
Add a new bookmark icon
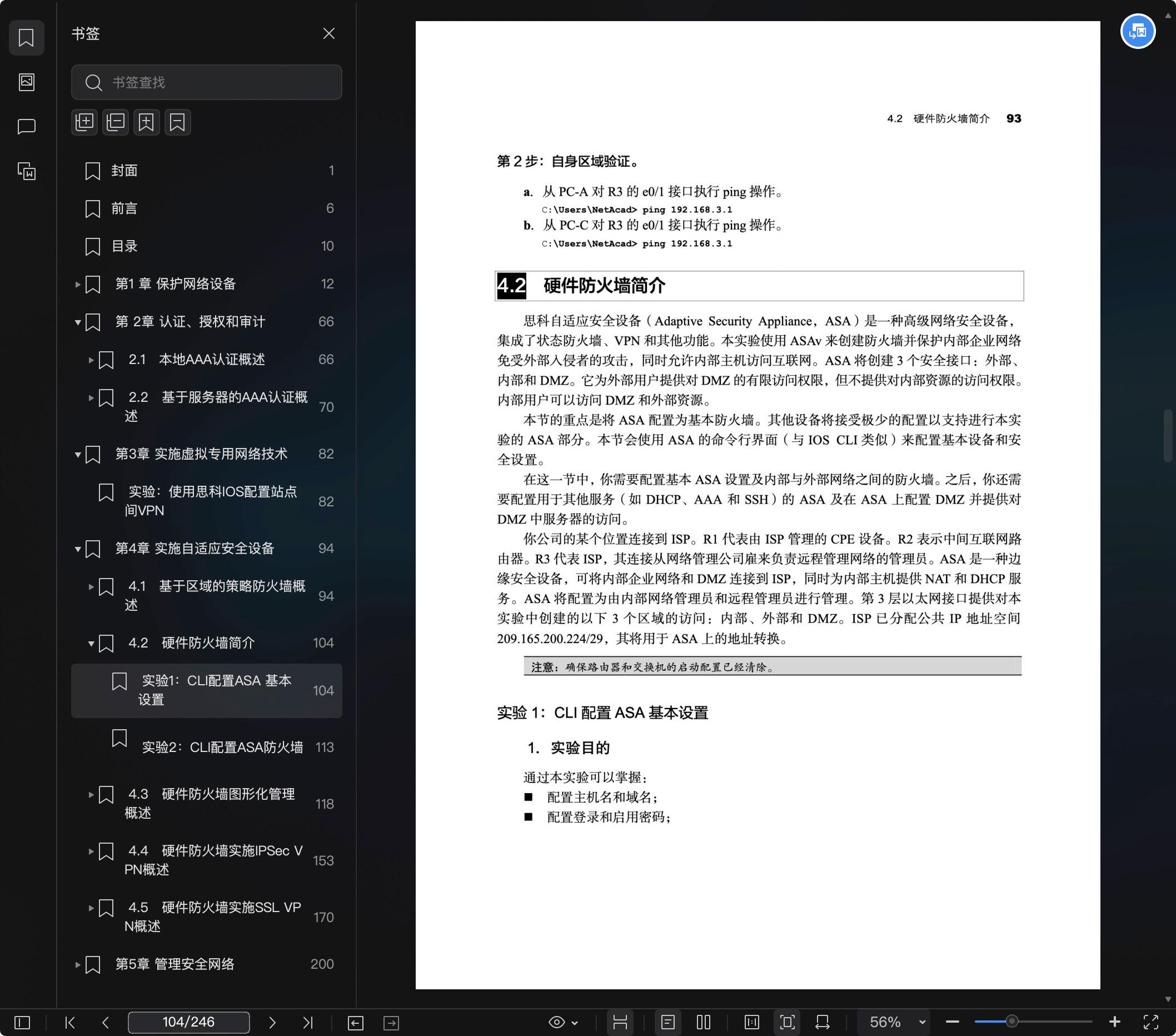click(x=146, y=122)
